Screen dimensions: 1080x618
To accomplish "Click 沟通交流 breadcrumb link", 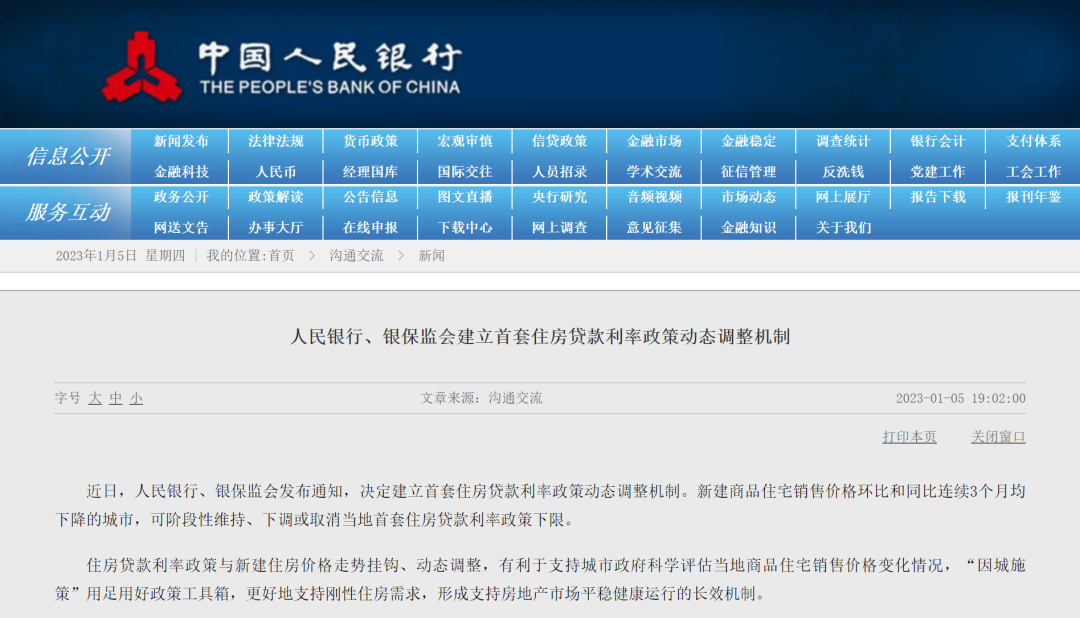I will tap(356, 256).
